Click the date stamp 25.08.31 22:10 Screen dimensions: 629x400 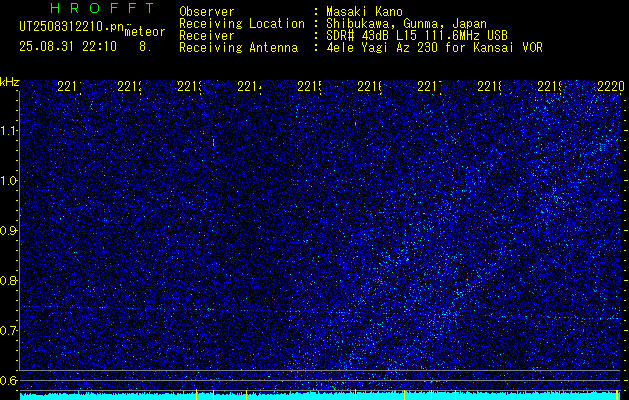[68, 47]
